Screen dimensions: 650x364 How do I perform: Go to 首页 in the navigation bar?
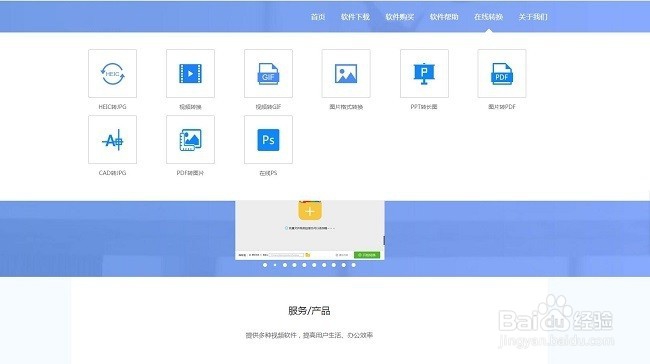tap(318, 17)
